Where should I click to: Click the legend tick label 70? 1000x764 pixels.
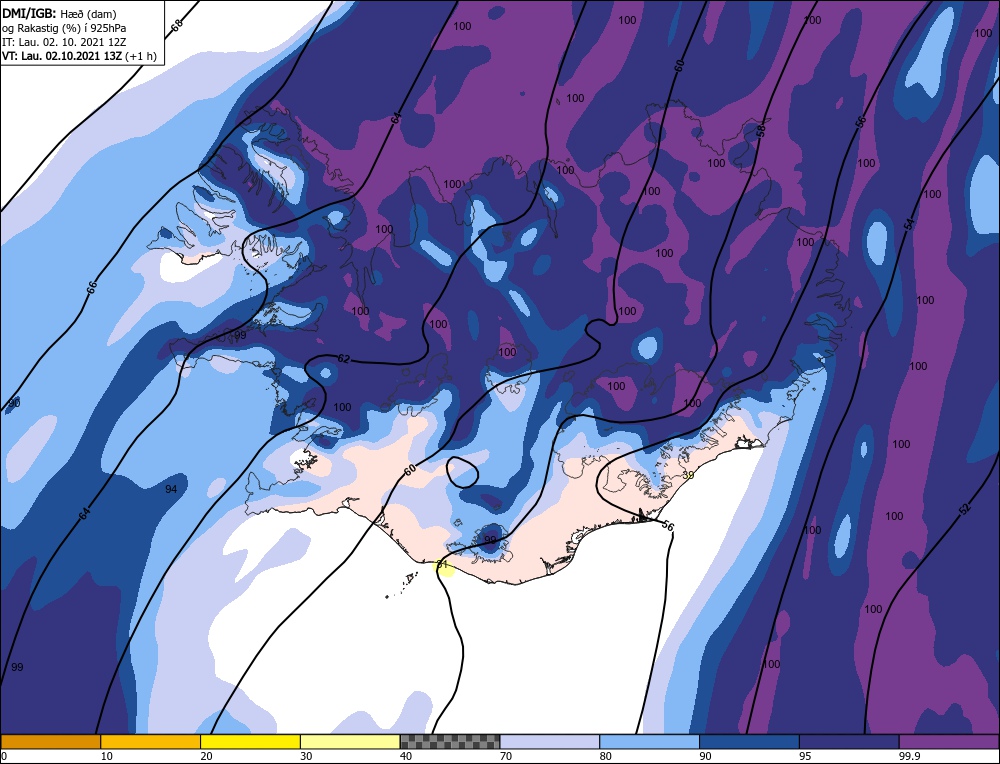point(506,756)
